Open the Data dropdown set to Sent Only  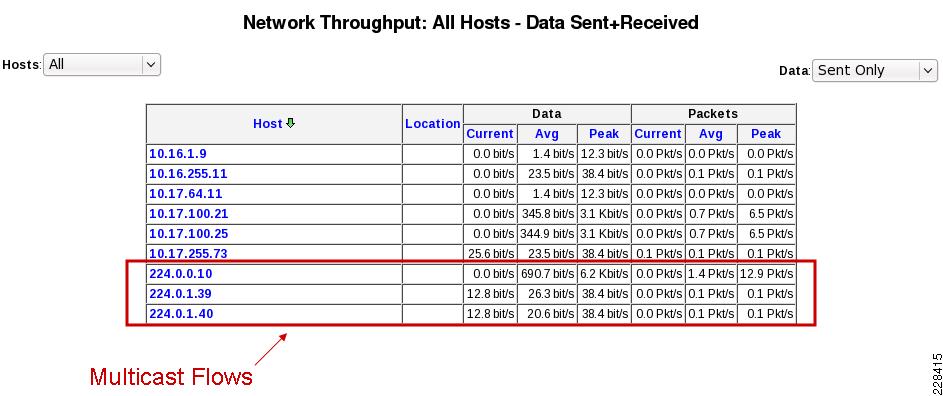click(x=874, y=70)
